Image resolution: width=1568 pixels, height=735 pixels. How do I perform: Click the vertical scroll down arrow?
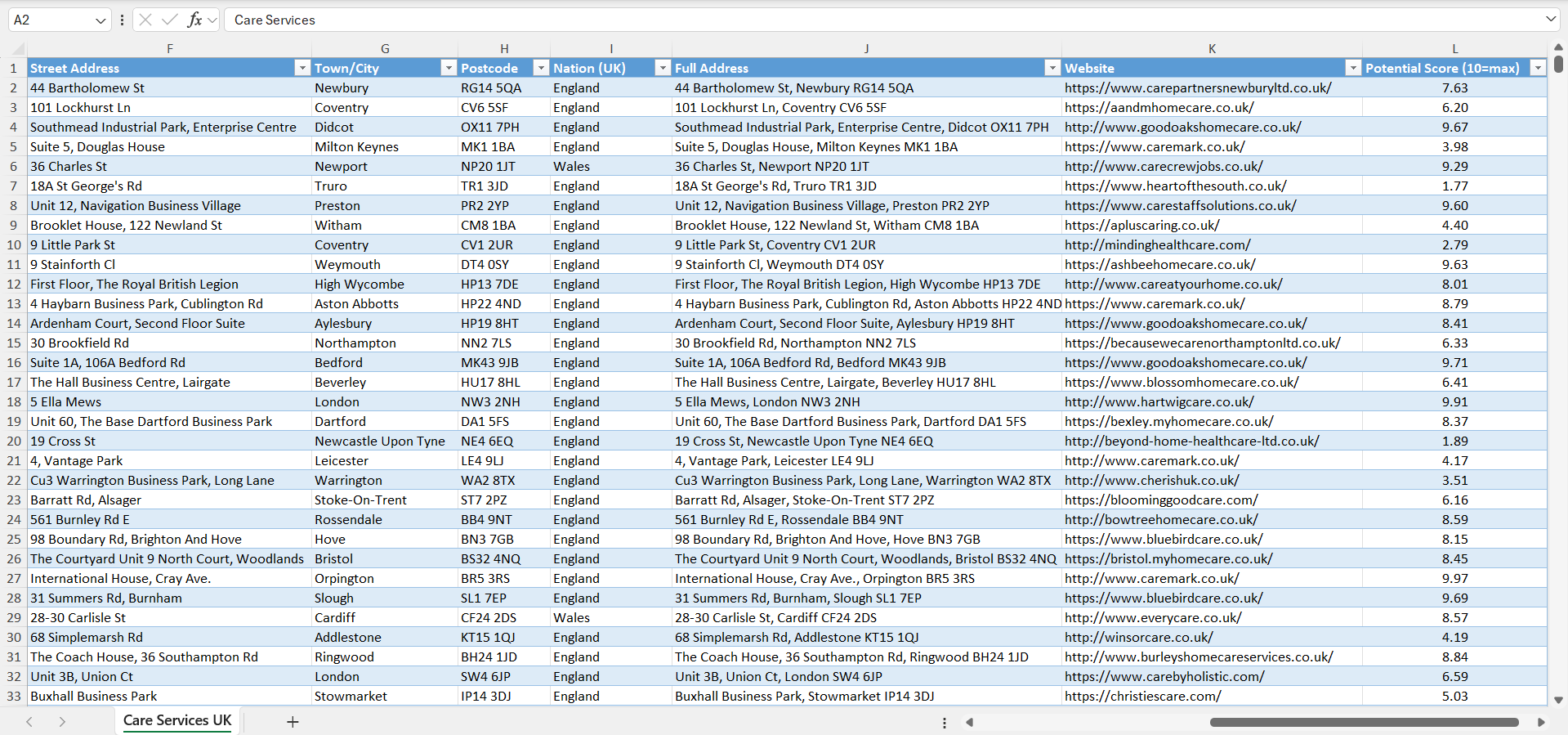[1558, 700]
